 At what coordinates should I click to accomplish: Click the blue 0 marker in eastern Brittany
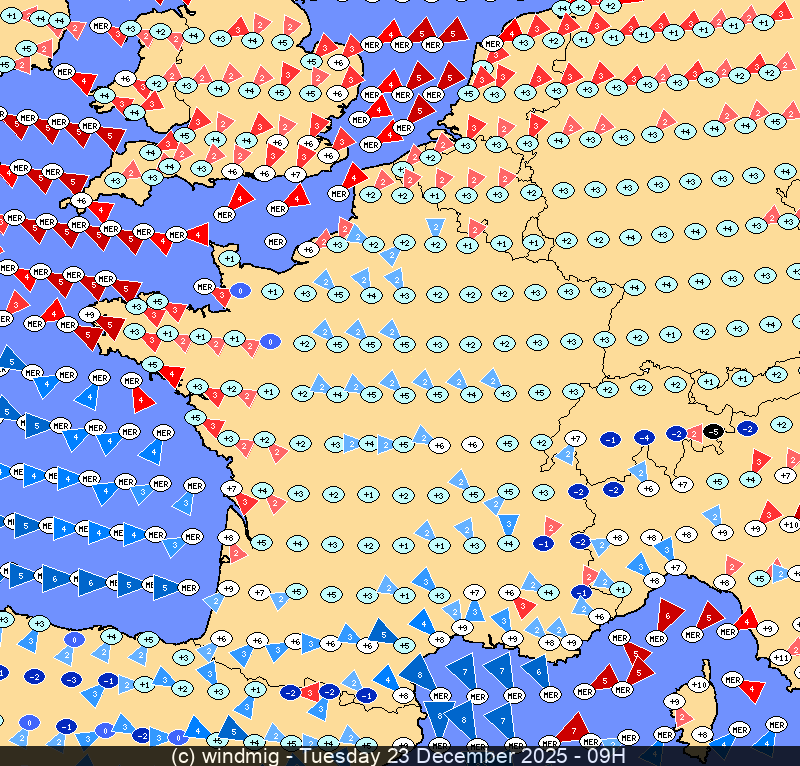pyautogui.click(x=270, y=341)
